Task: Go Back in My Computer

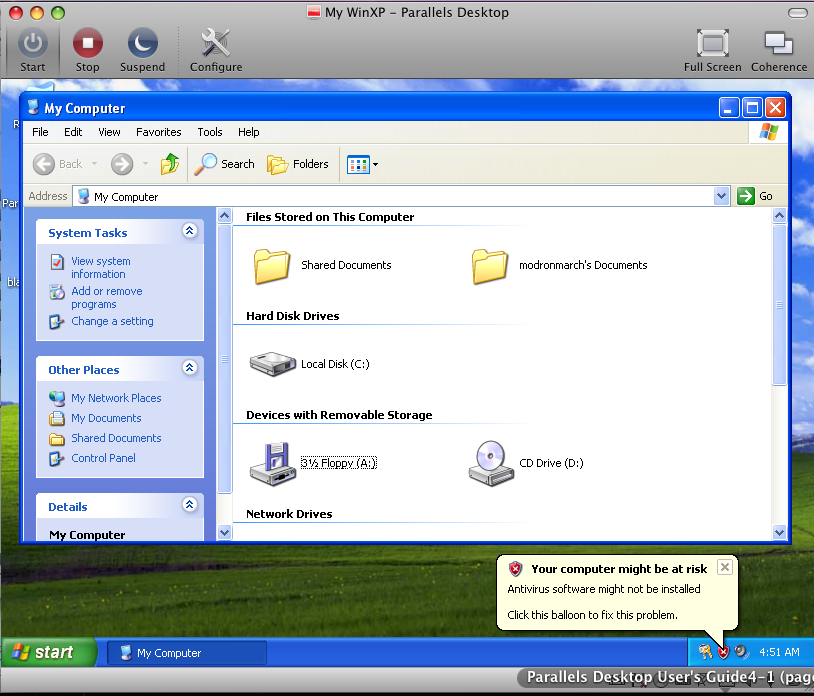Action: pos(58,164)
